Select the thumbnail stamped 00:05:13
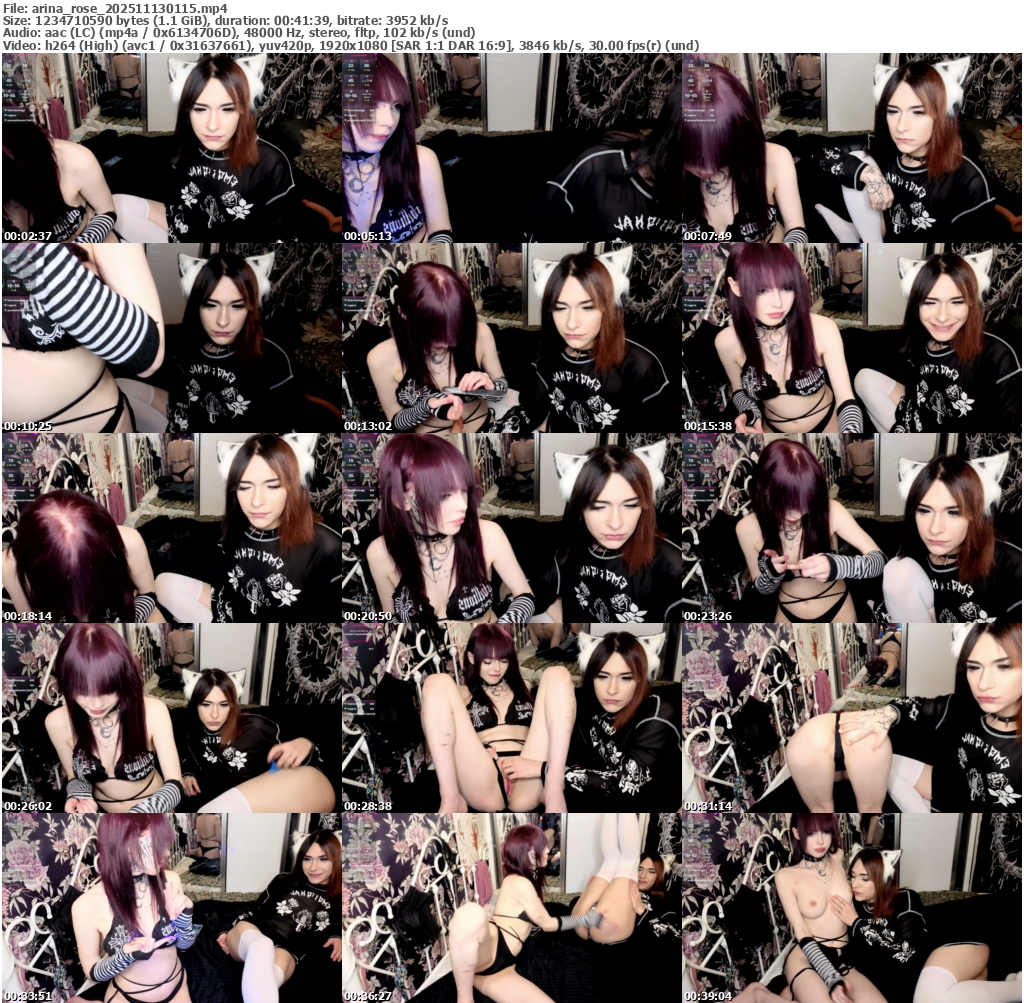The width and height of the screenshot is (1024, 1003). pyautogui.click(x=511, y=148)
